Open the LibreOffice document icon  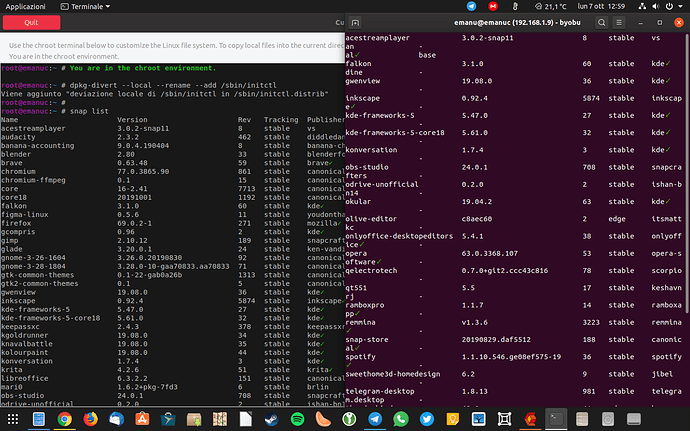(246, 419)
